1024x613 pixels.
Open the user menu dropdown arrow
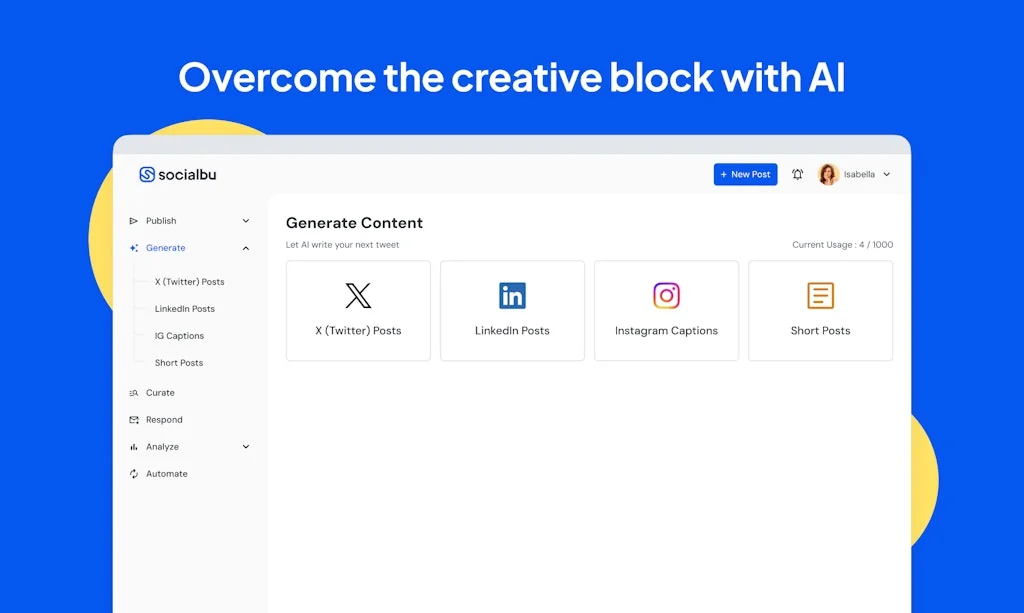point(886,175)
